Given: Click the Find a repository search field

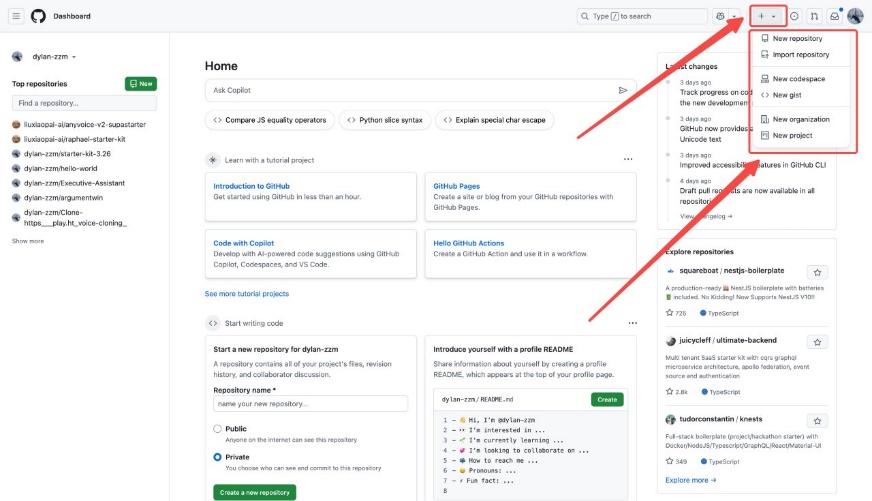Looking at the screenshot, I should [84, 103].
